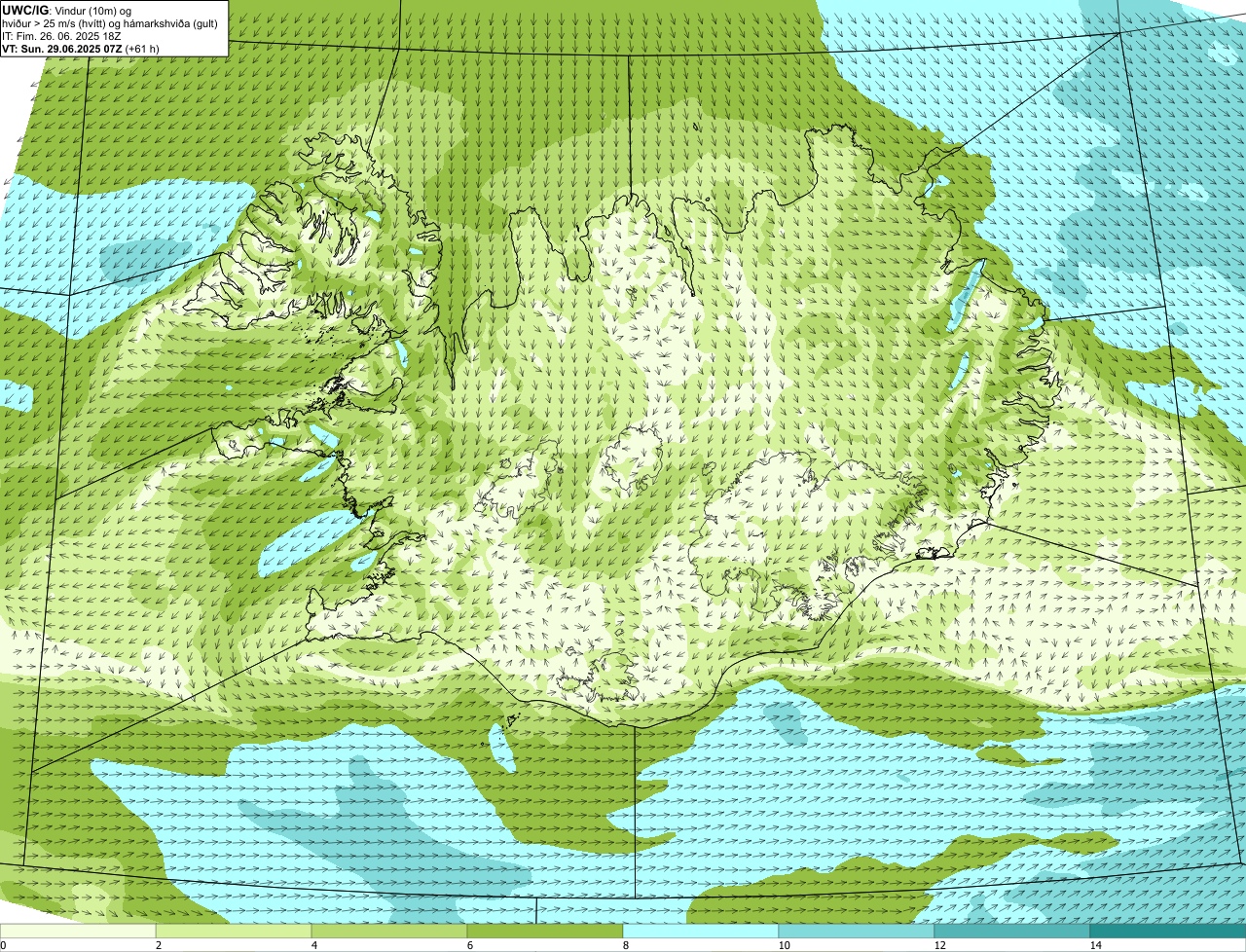Click the 8–10 m/s light cyan legend swatch
Screen dimensions: 1246x952
click(x=701, y=932)
